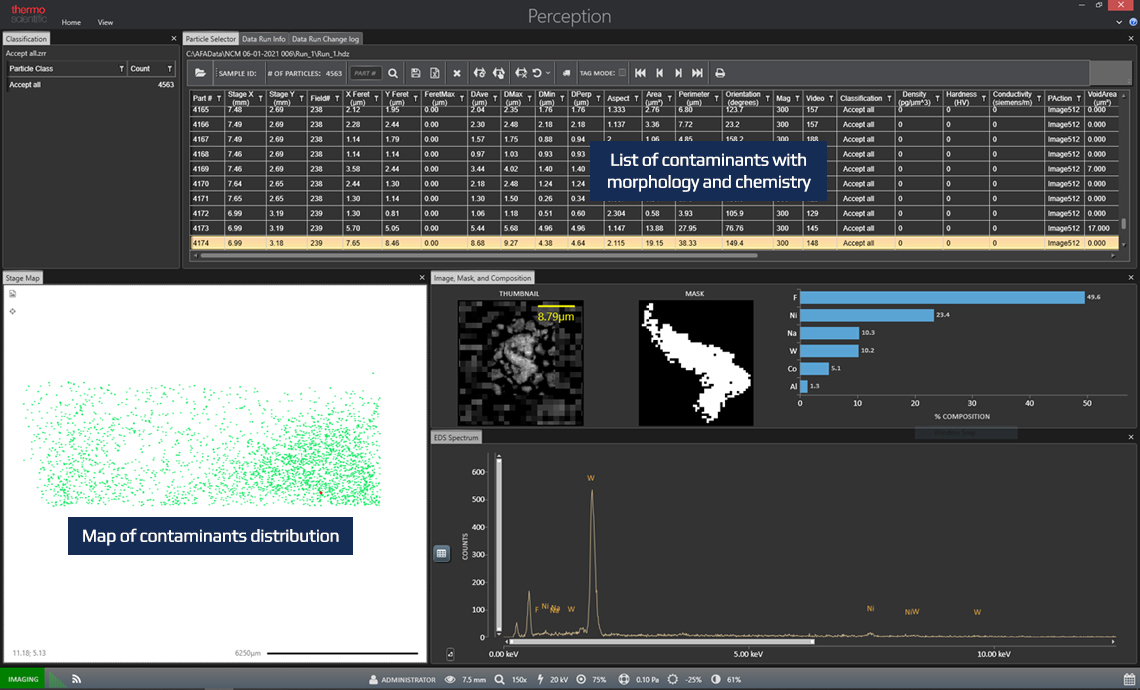Open a data file with folder icon
The image size is (1140, 690).
[200, 73]
